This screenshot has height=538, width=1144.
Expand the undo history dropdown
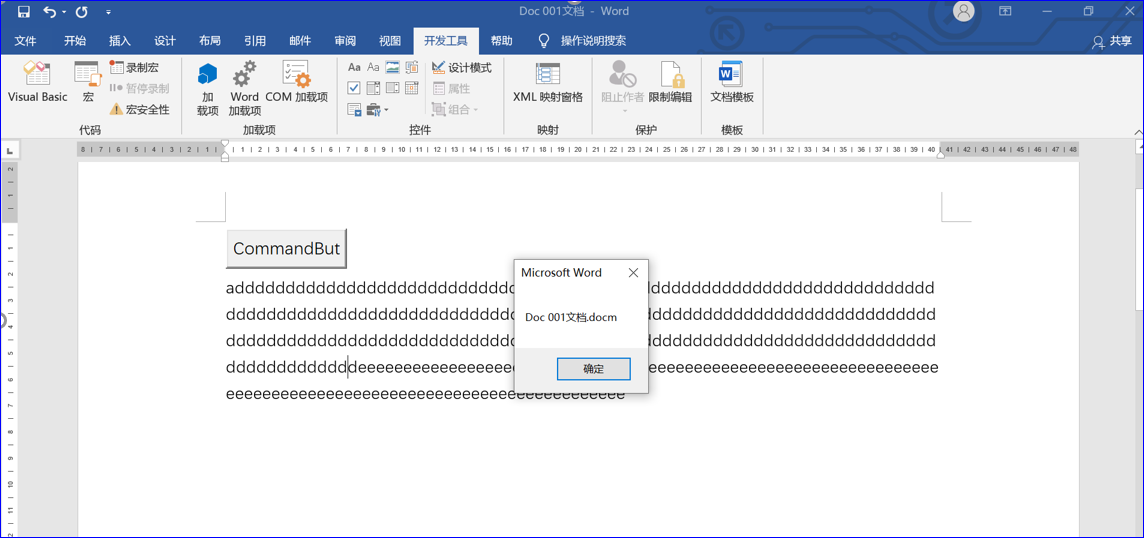click(x=63, y=12)
